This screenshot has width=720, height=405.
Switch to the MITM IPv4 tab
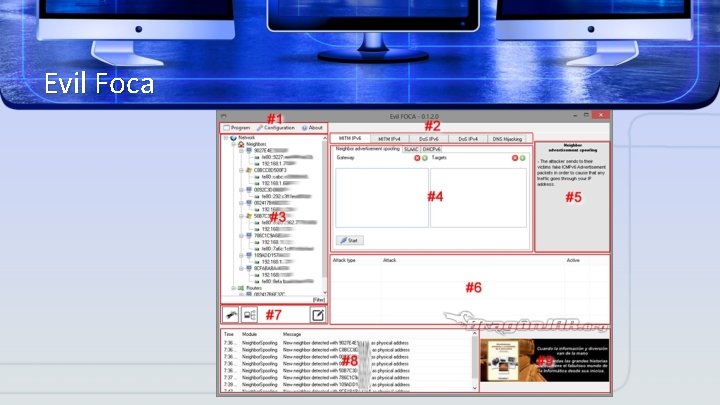pyautogui.click(x=389, y=139)
